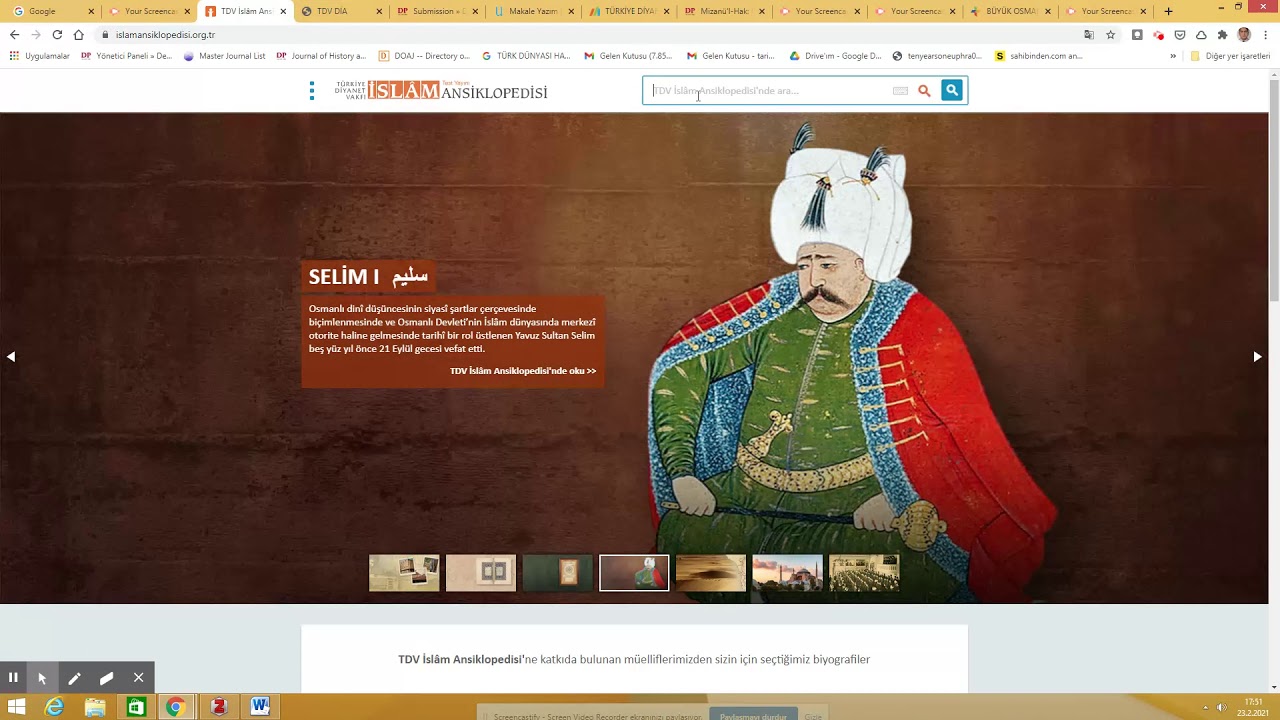Open the sahibinden.com bookmark
1280x720 pixels.
tap(1039, 56)
